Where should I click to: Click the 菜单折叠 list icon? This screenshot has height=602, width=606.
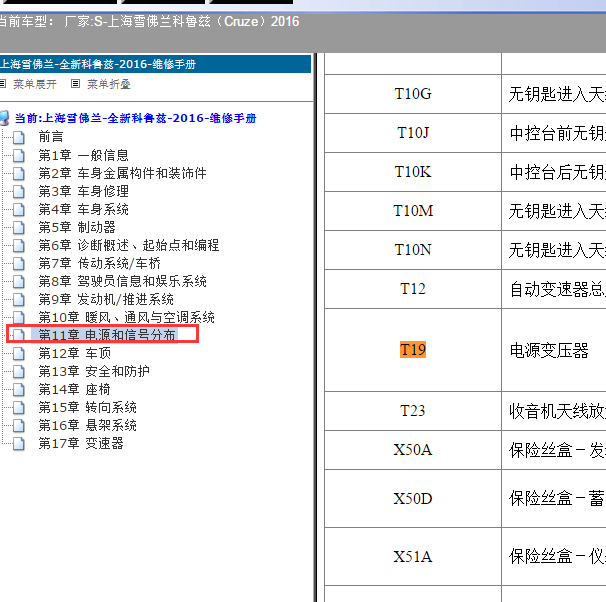click(75, 83)
